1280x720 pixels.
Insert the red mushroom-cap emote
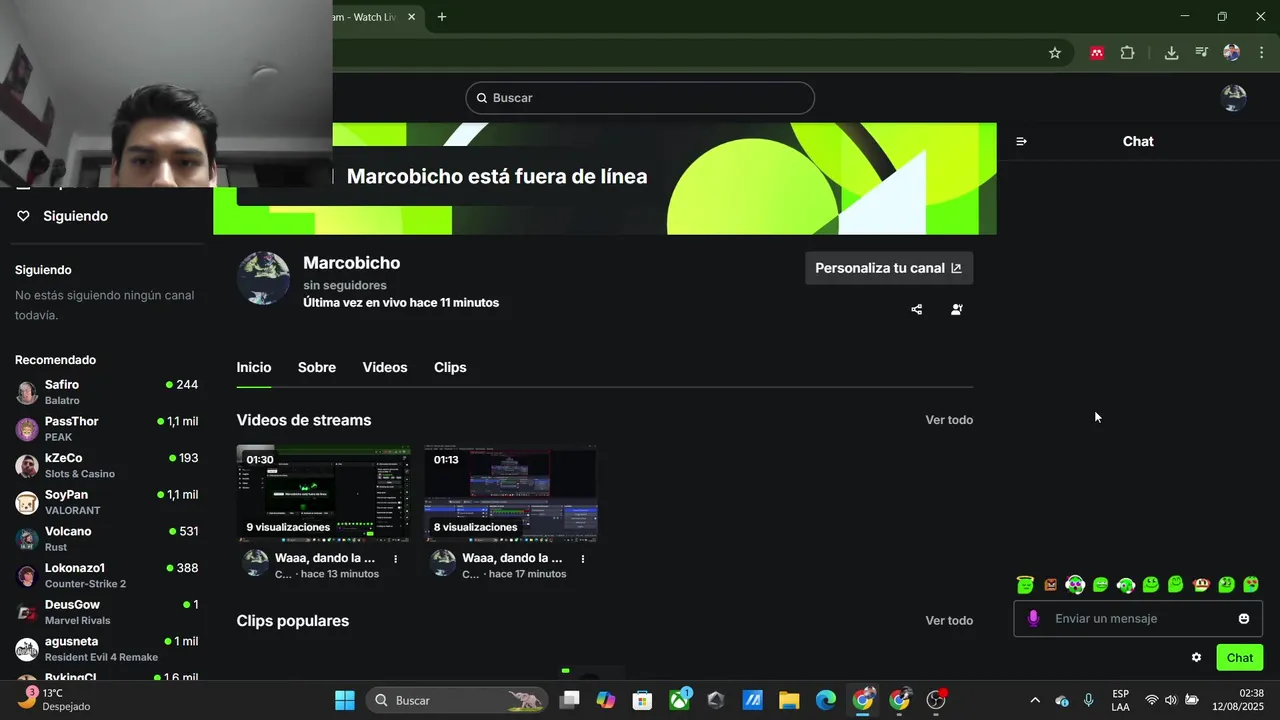click(1201, 585)
